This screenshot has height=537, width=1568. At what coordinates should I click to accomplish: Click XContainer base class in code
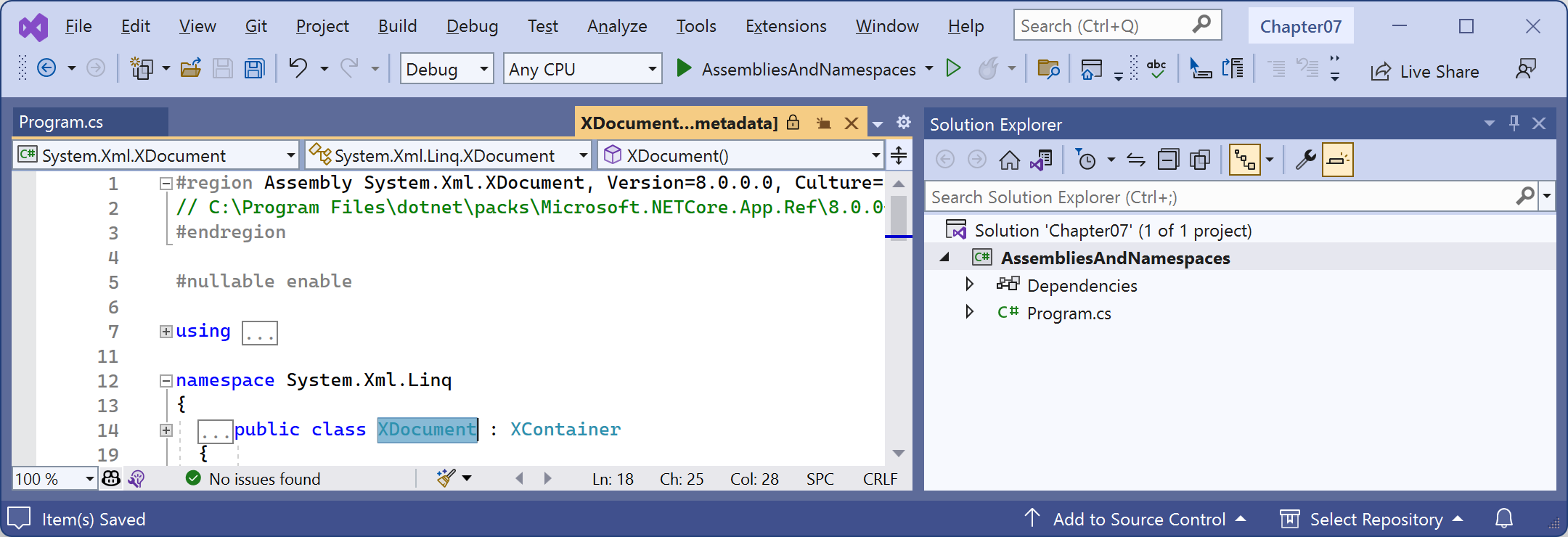click(x=565, y=429)
